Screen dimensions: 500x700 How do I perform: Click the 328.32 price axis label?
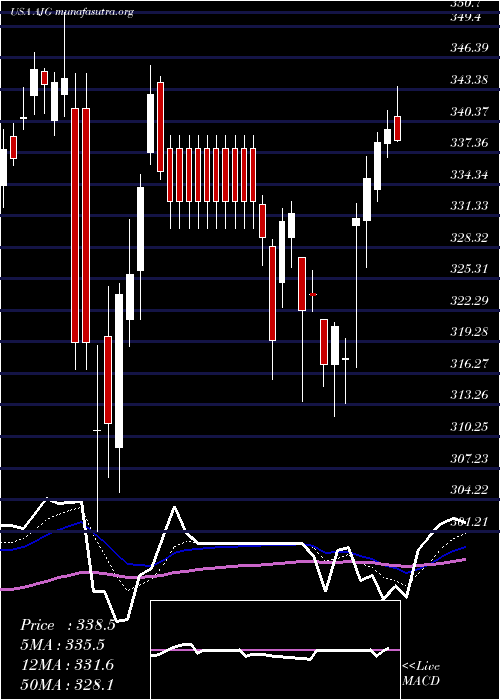[469, 238]
